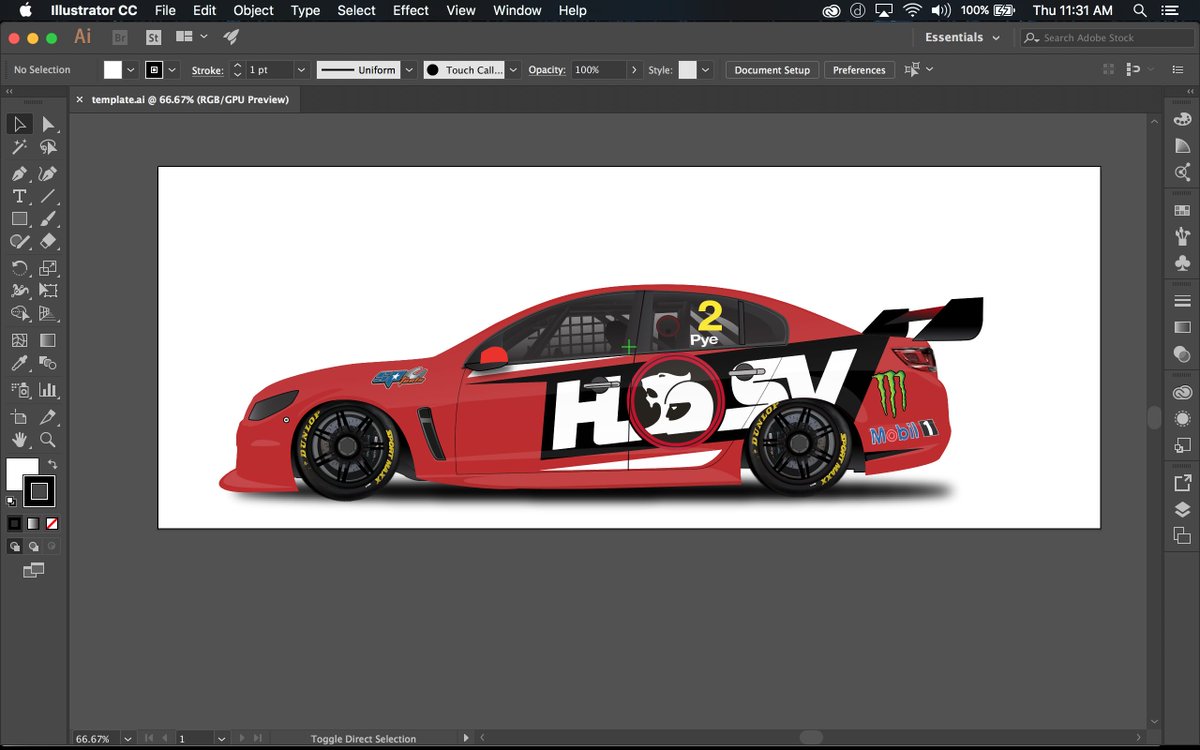Viewport: 1200px width, 750px height.
Task: Select the Line Segment tool
Action: 47,196
